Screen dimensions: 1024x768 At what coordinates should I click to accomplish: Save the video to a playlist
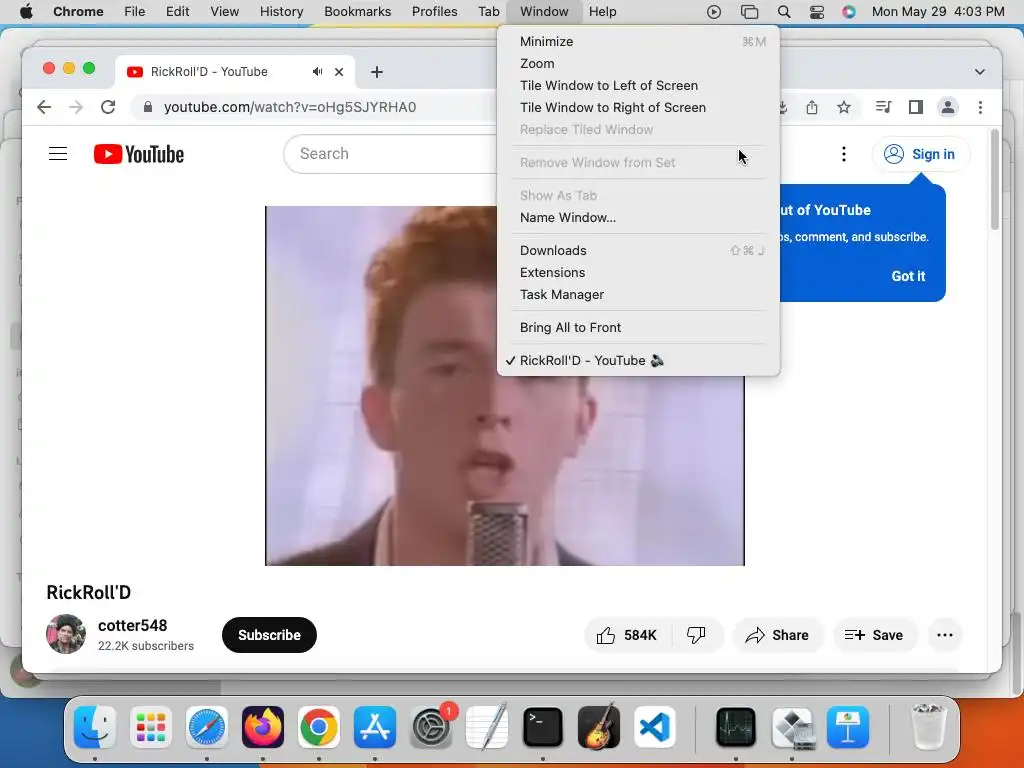874,635
